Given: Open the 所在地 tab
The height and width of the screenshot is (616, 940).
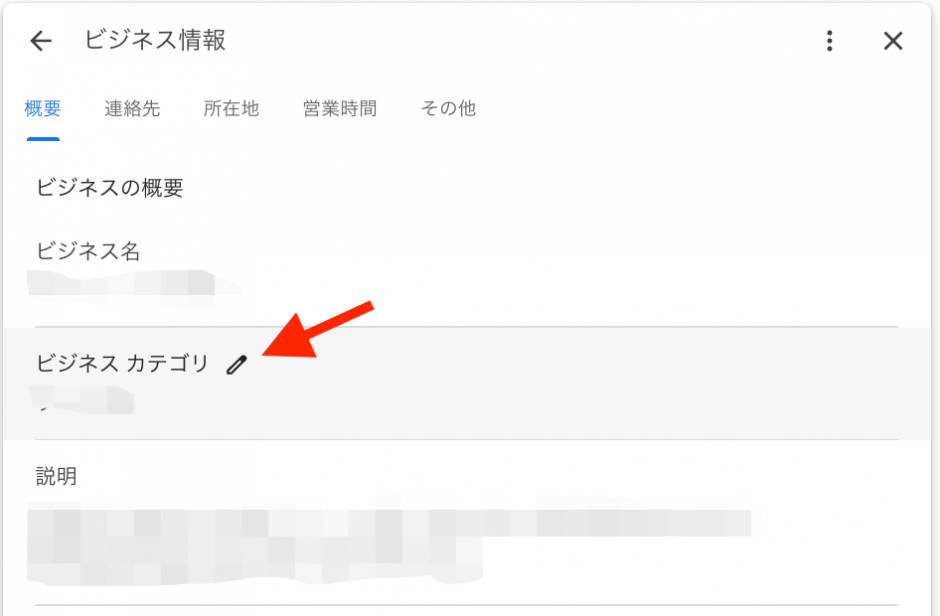Looking at the screenshot, I should click(231, 108).
